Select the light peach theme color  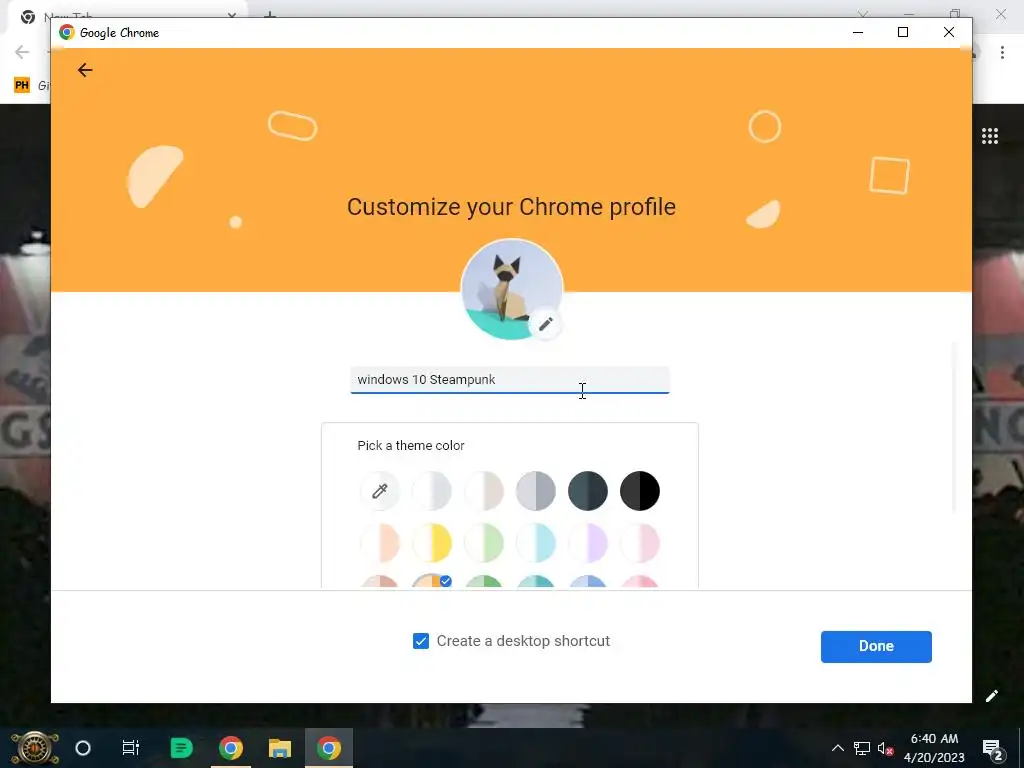pos(379,543)
